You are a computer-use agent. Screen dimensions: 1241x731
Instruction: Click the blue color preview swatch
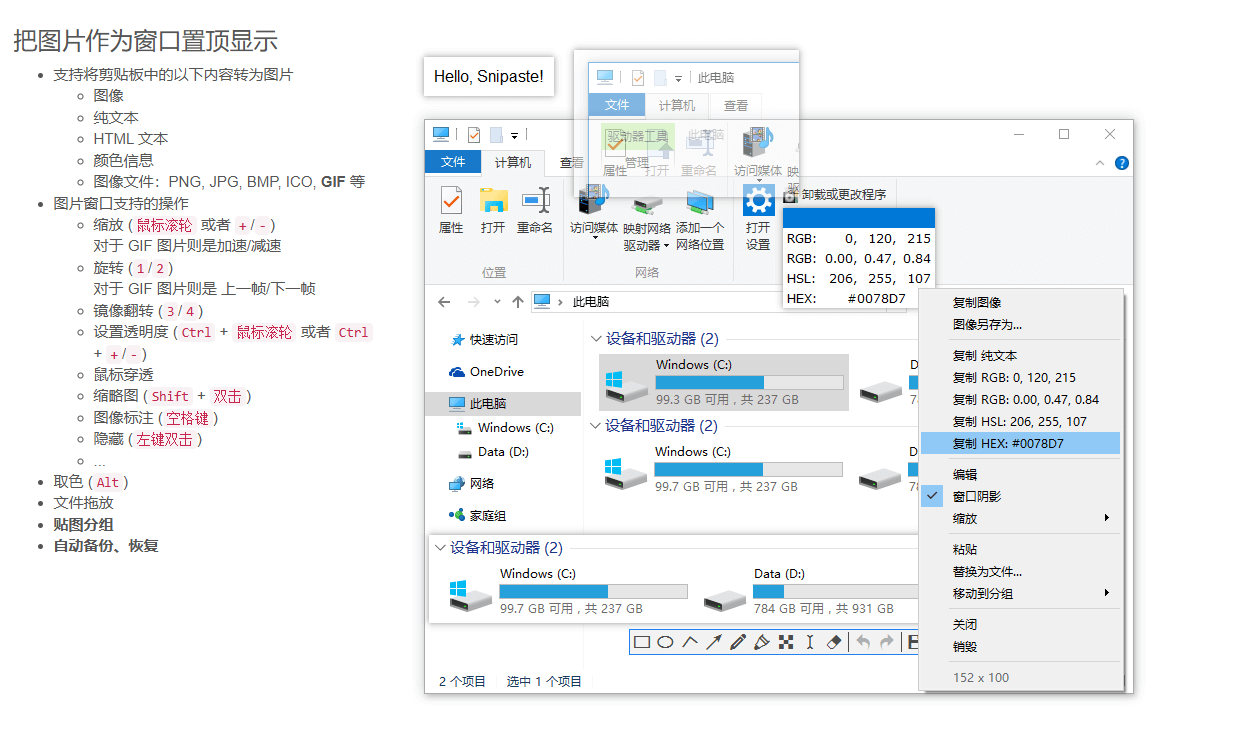[x=858, y=218]
